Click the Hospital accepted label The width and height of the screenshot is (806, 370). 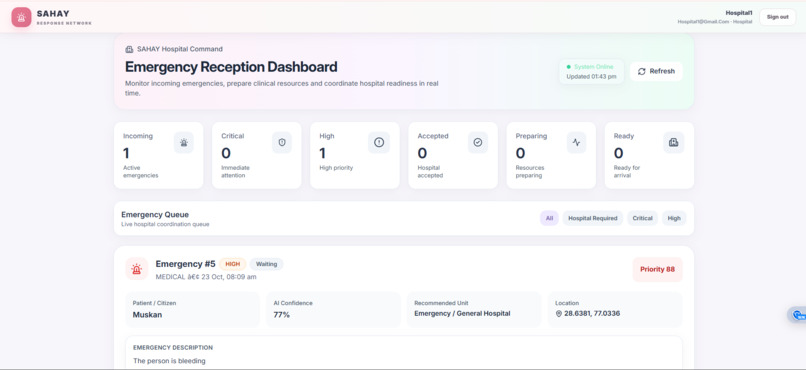pos(430,172)
